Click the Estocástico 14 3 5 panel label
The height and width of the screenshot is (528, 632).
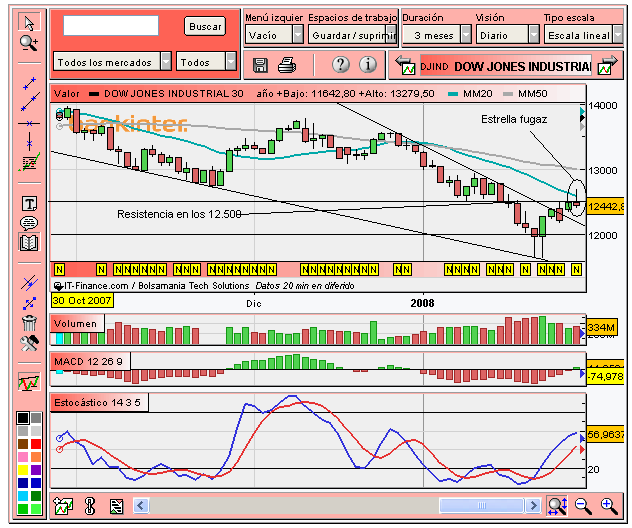[x=98, y=402]
